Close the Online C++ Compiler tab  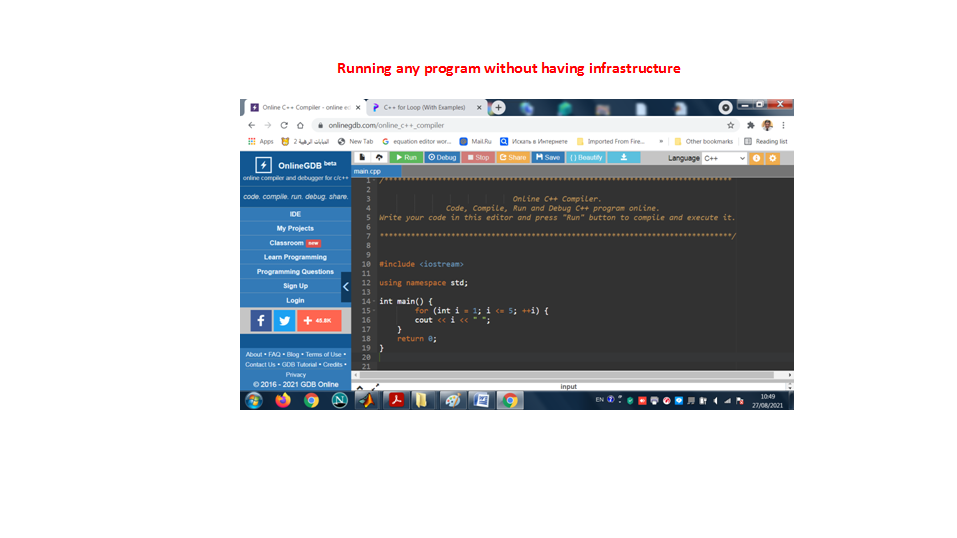(358, 107)
